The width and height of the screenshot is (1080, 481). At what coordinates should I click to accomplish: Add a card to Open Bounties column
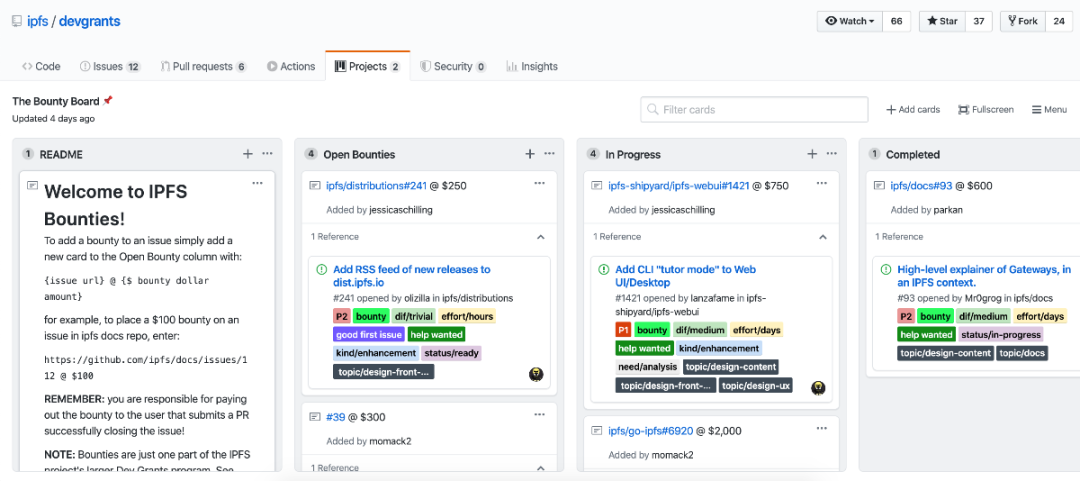point(530,154)
